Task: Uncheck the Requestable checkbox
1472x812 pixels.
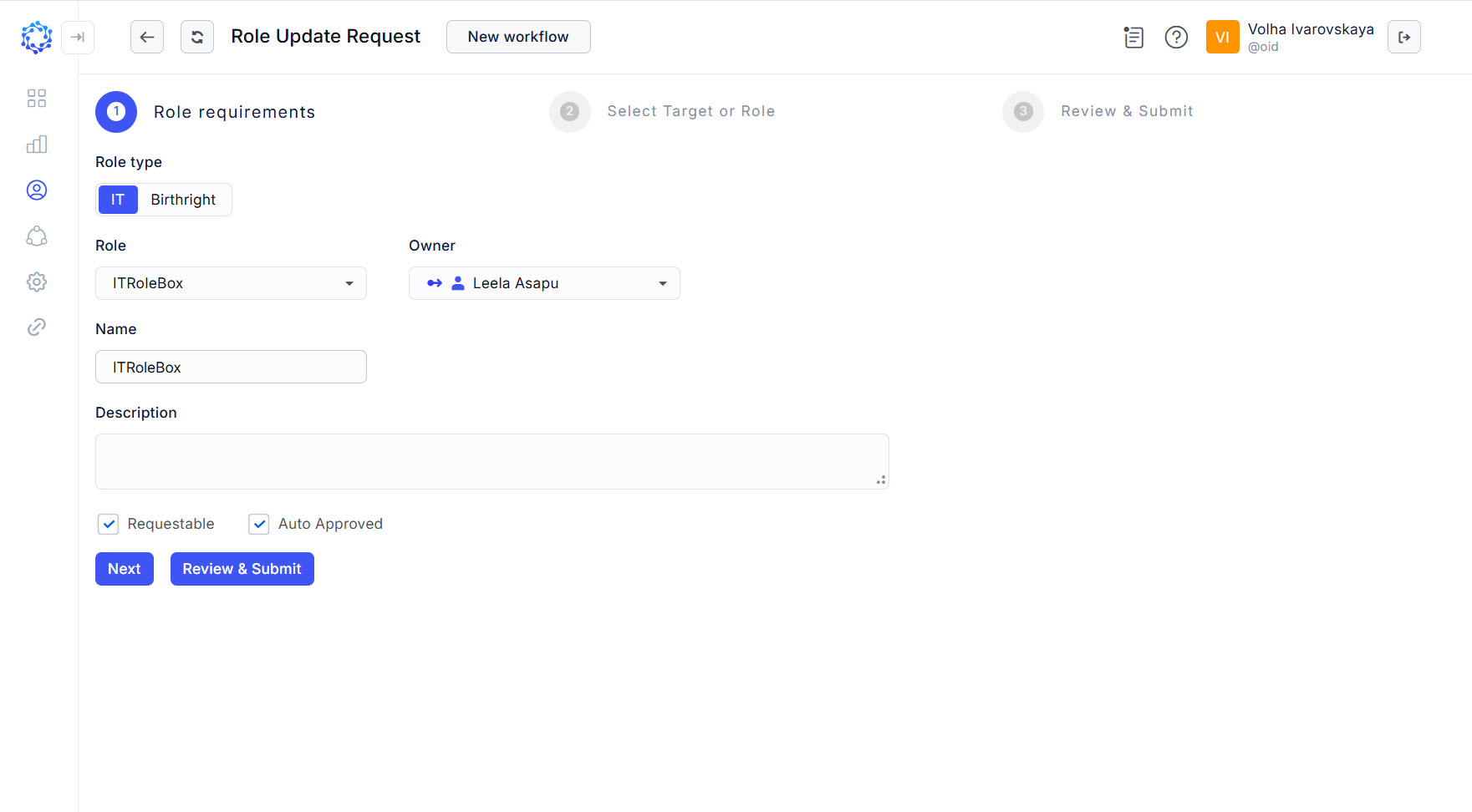Action: (x=108, y=524)
